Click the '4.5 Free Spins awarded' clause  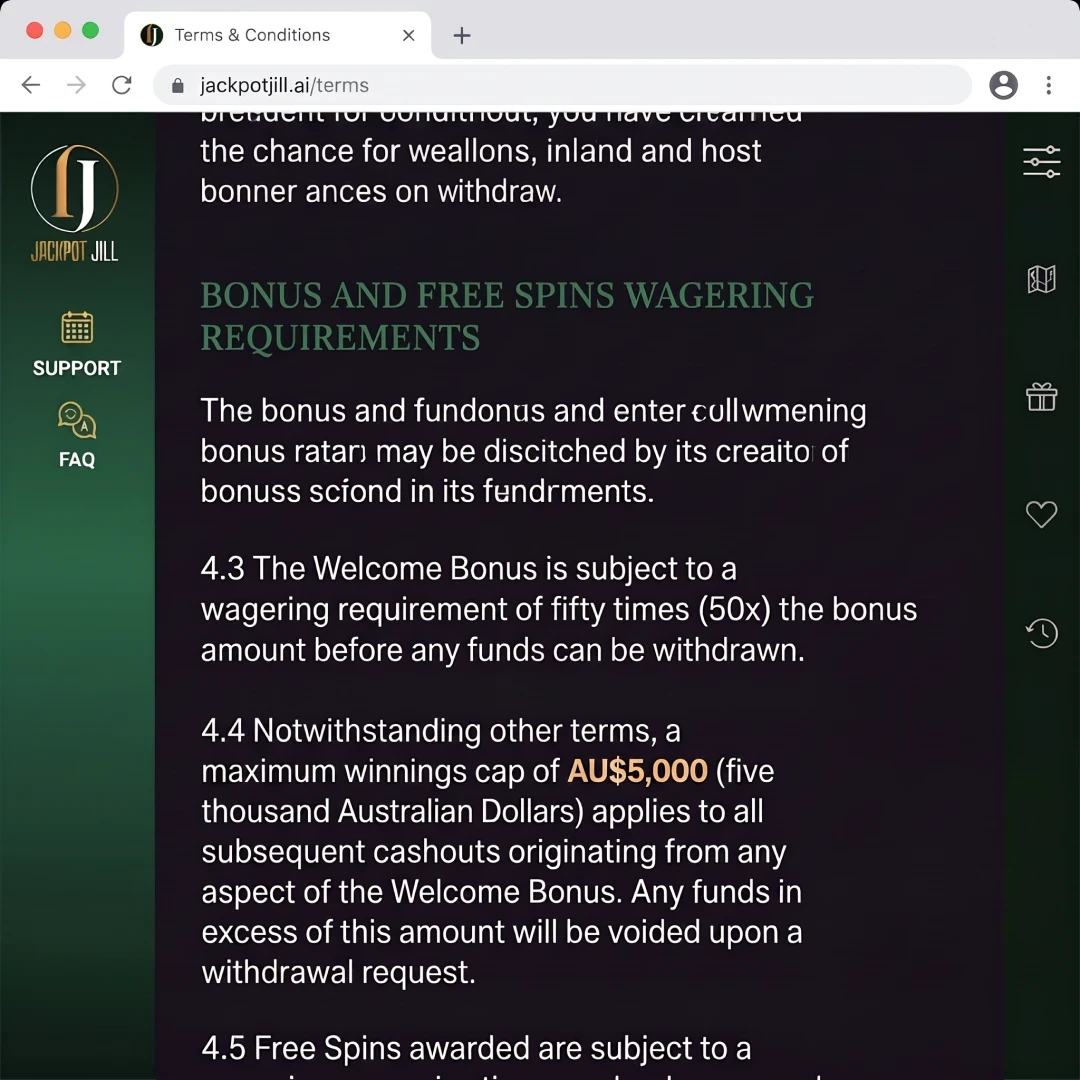pos(476,1048)
